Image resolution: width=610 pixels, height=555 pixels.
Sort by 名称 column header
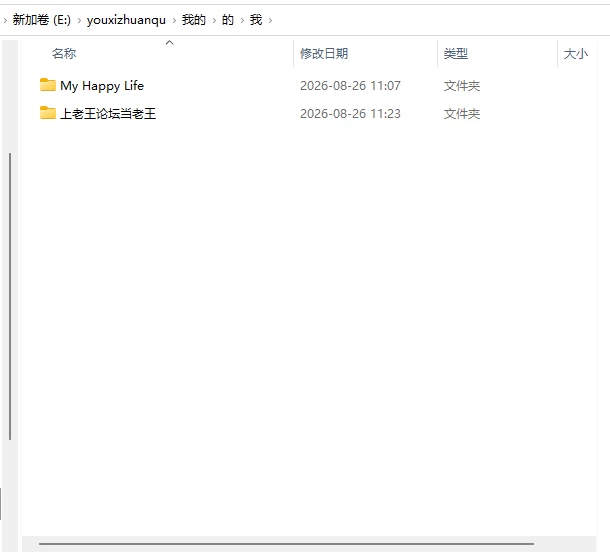tap(64, 53)
